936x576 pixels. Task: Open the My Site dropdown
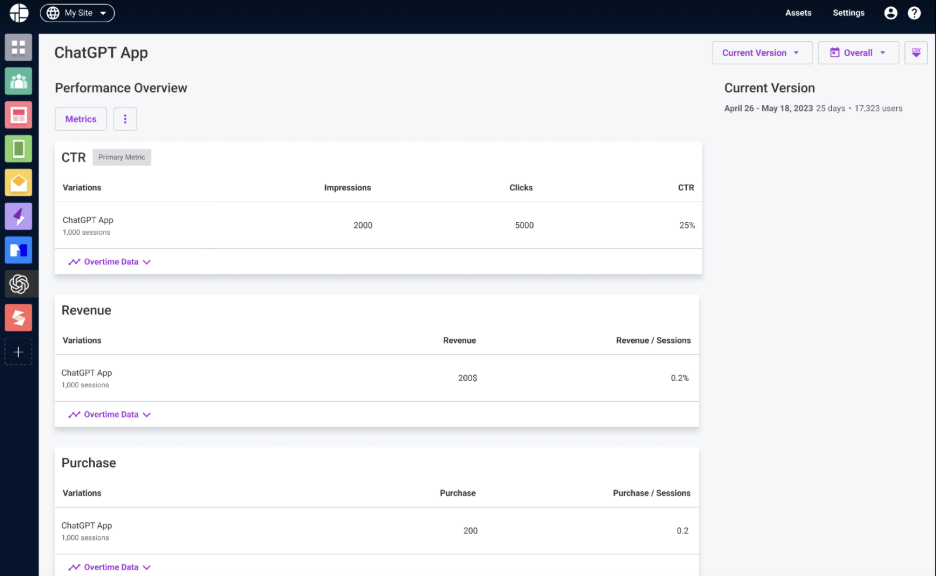click(78, 13)
